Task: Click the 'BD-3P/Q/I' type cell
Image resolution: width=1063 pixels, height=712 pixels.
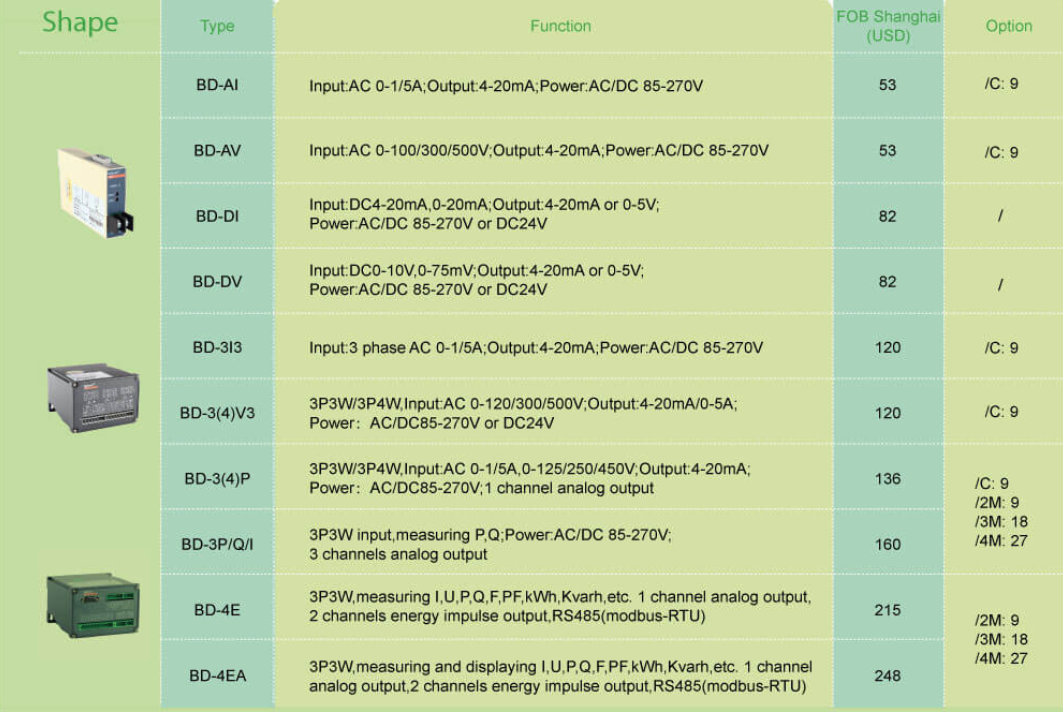Action: [217, 545]
